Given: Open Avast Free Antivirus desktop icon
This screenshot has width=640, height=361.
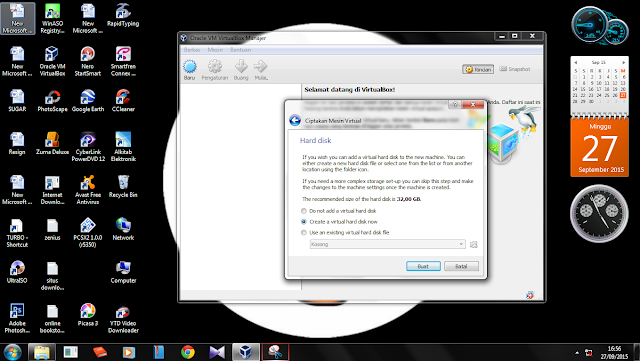Looking at the screenshot, I should coord(87,189).
